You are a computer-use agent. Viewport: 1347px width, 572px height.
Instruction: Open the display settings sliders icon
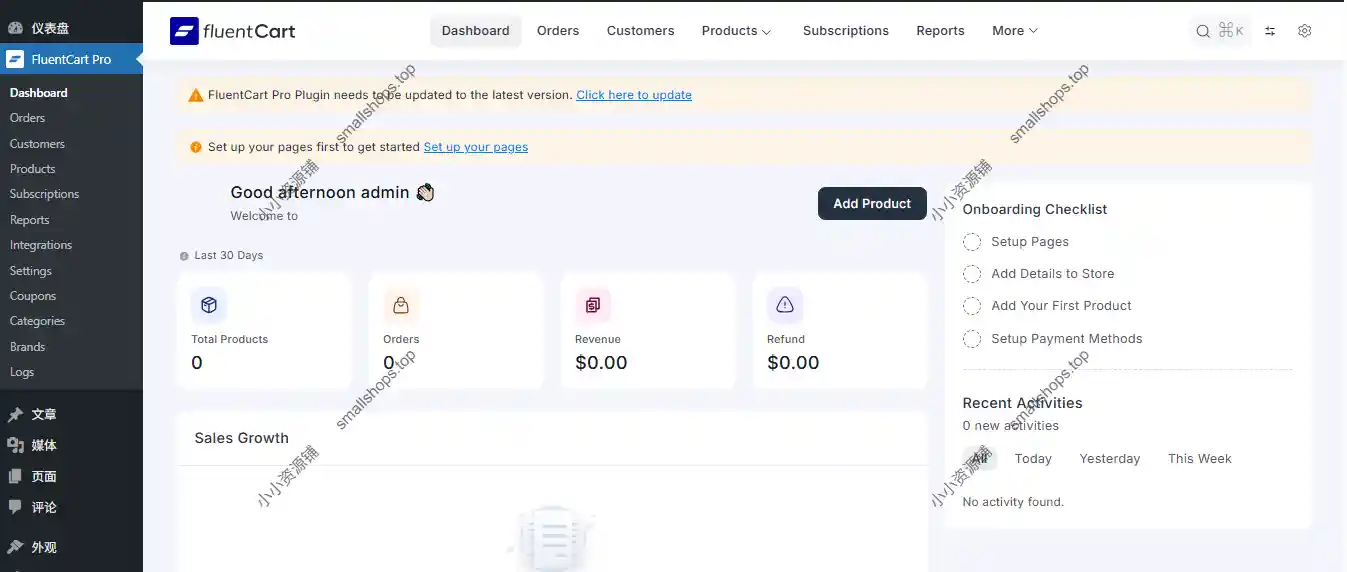[x=1270, y=31]
